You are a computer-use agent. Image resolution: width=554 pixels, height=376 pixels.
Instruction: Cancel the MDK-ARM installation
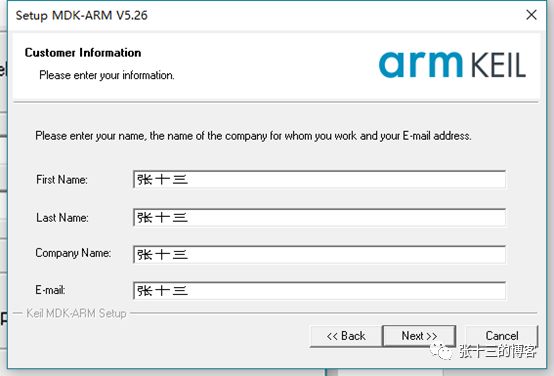[x=502, y=336]
